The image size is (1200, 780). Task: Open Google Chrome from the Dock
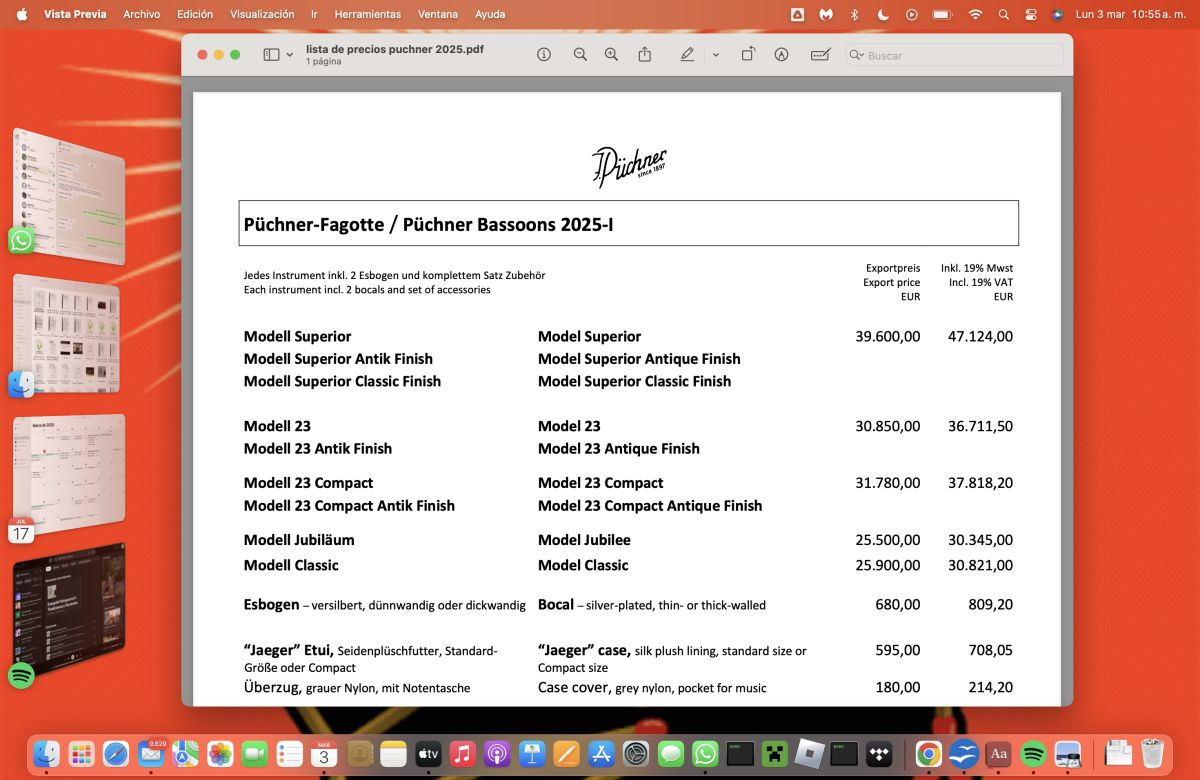[x=929, y=754]
